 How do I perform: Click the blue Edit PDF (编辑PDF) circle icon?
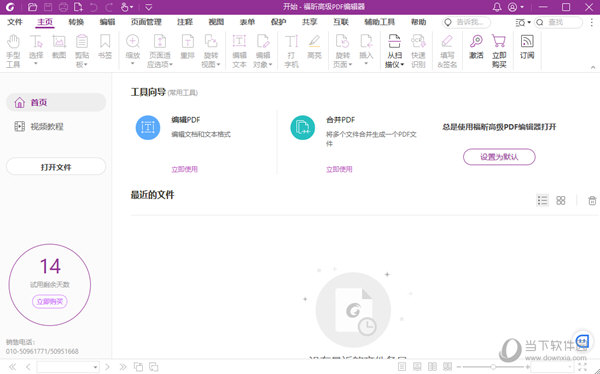click(148, 127)
